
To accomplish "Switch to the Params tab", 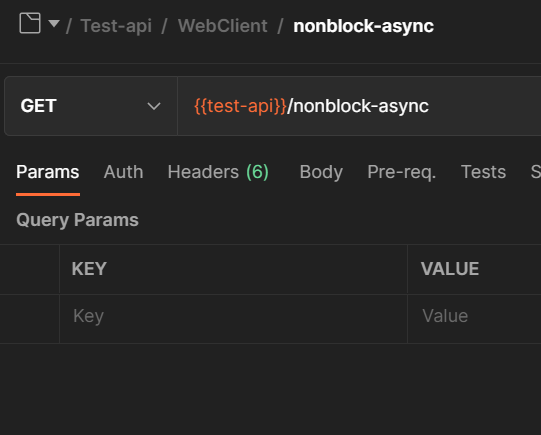I will click(48, 172).
